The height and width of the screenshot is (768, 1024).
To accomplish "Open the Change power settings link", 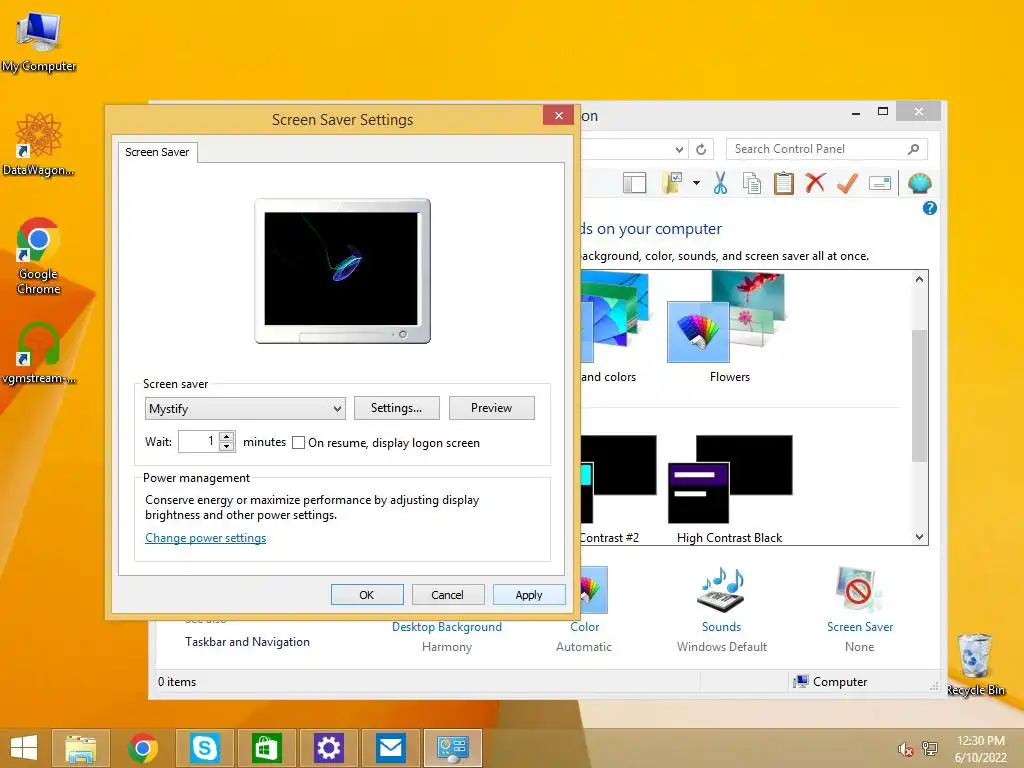I will point(206,538).
